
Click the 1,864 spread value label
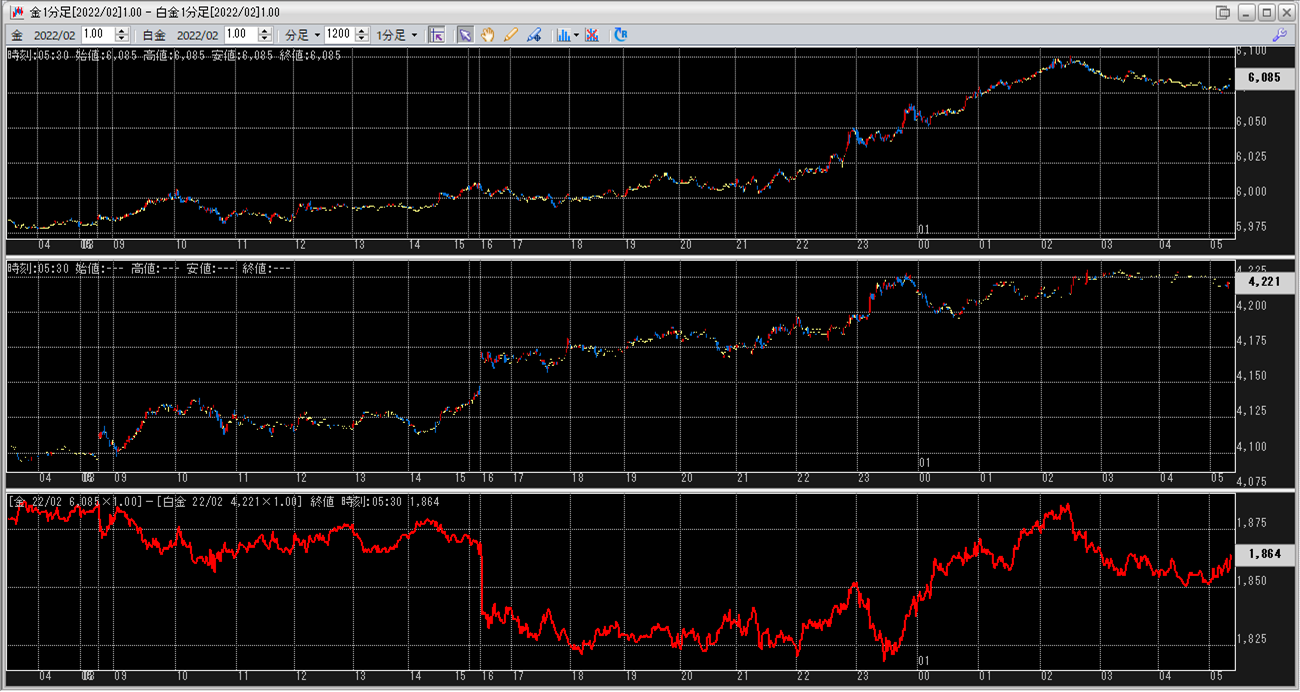click(1264, 553)
